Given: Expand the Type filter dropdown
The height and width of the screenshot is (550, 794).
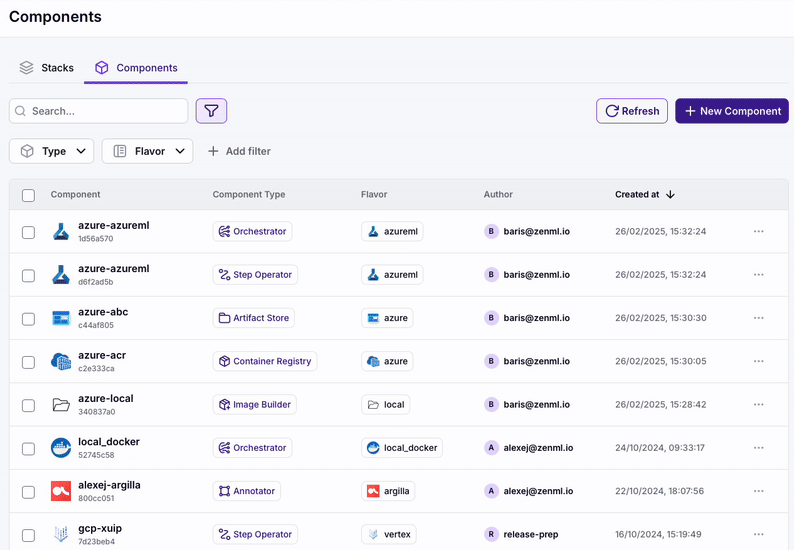Looking at the screenshot, I should 52,151.
